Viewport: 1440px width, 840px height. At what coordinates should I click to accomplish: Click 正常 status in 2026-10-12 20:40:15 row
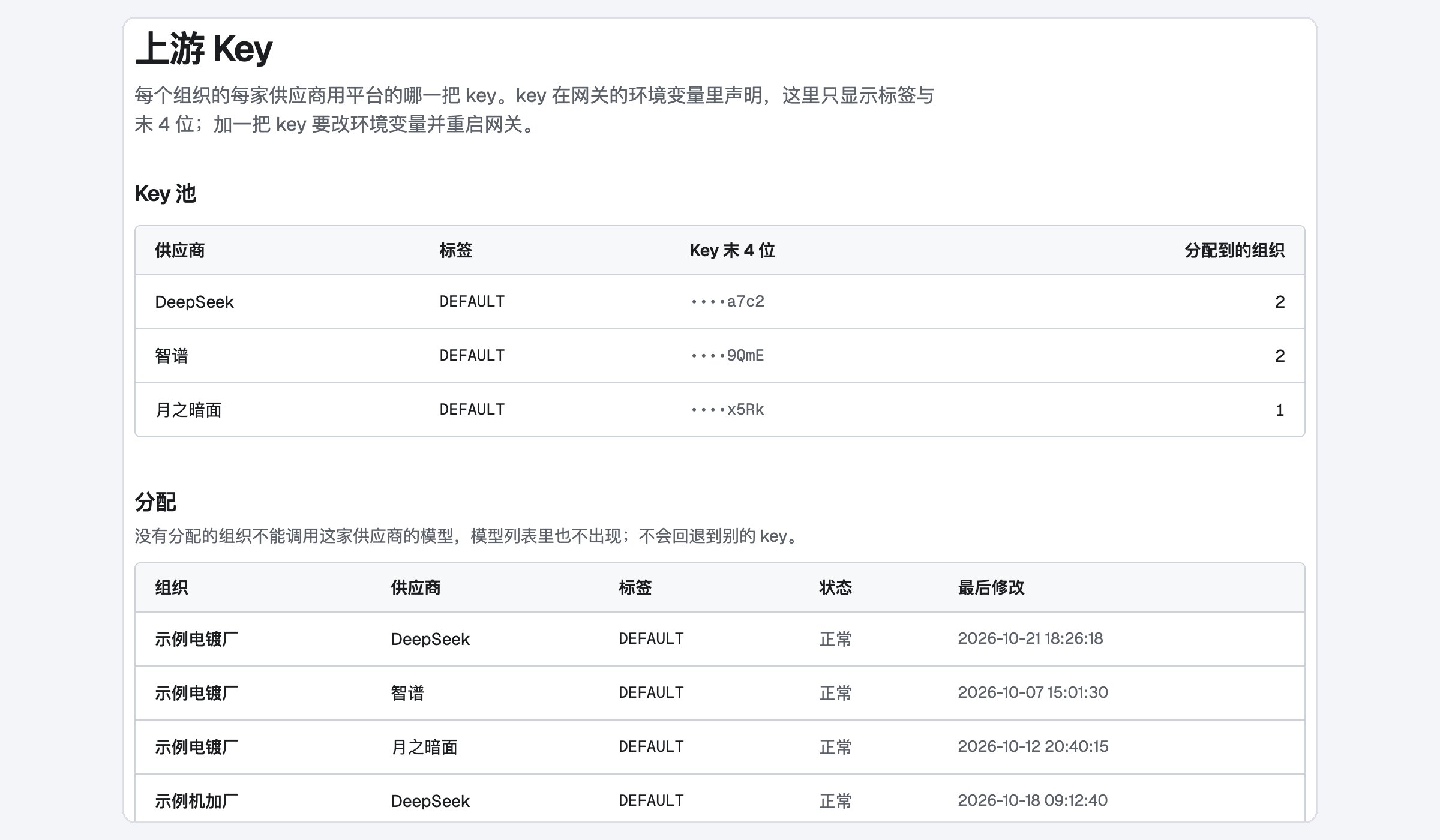click(836, 747)
